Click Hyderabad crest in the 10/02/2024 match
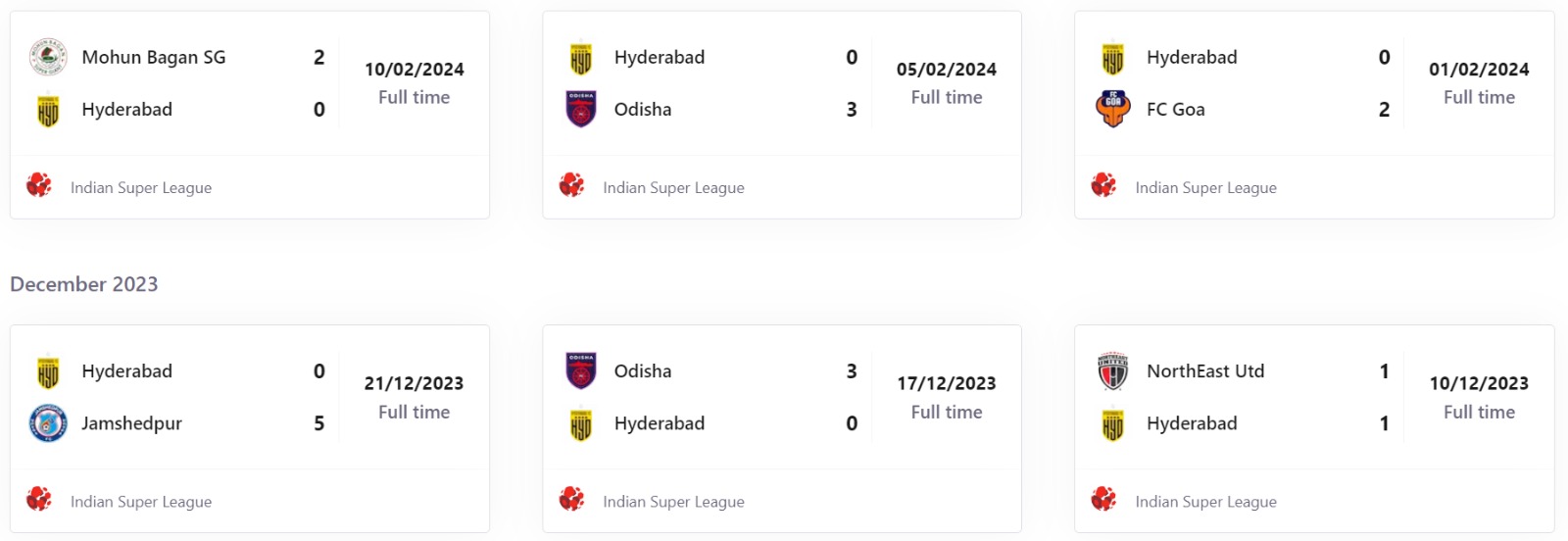 (x=48, y=110)
